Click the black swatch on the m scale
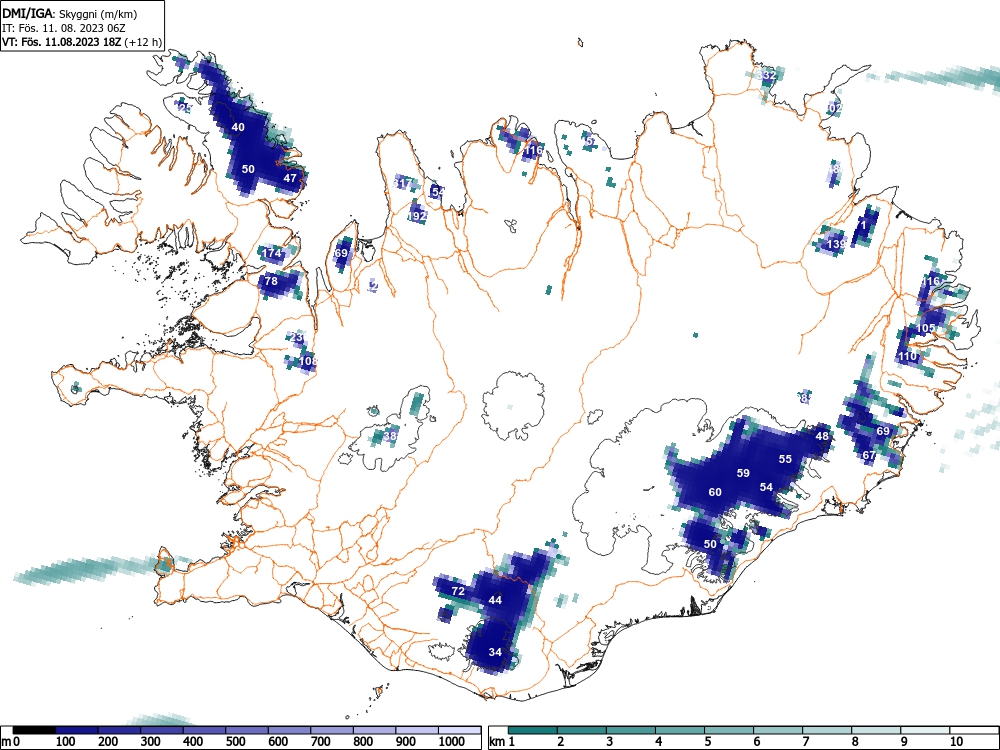 point(34,730)
